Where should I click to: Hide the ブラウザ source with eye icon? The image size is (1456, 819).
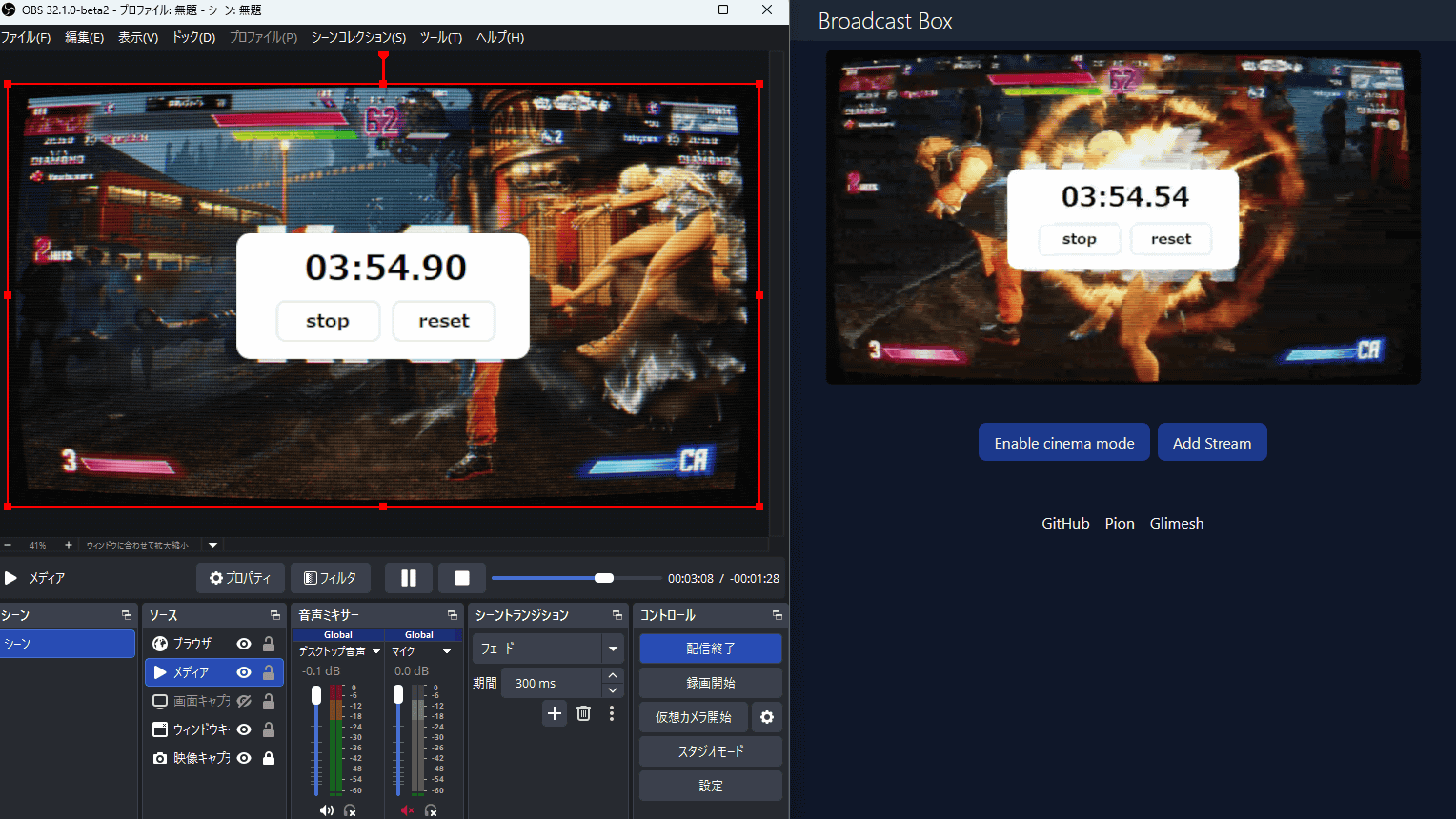(x=244, y=644)
